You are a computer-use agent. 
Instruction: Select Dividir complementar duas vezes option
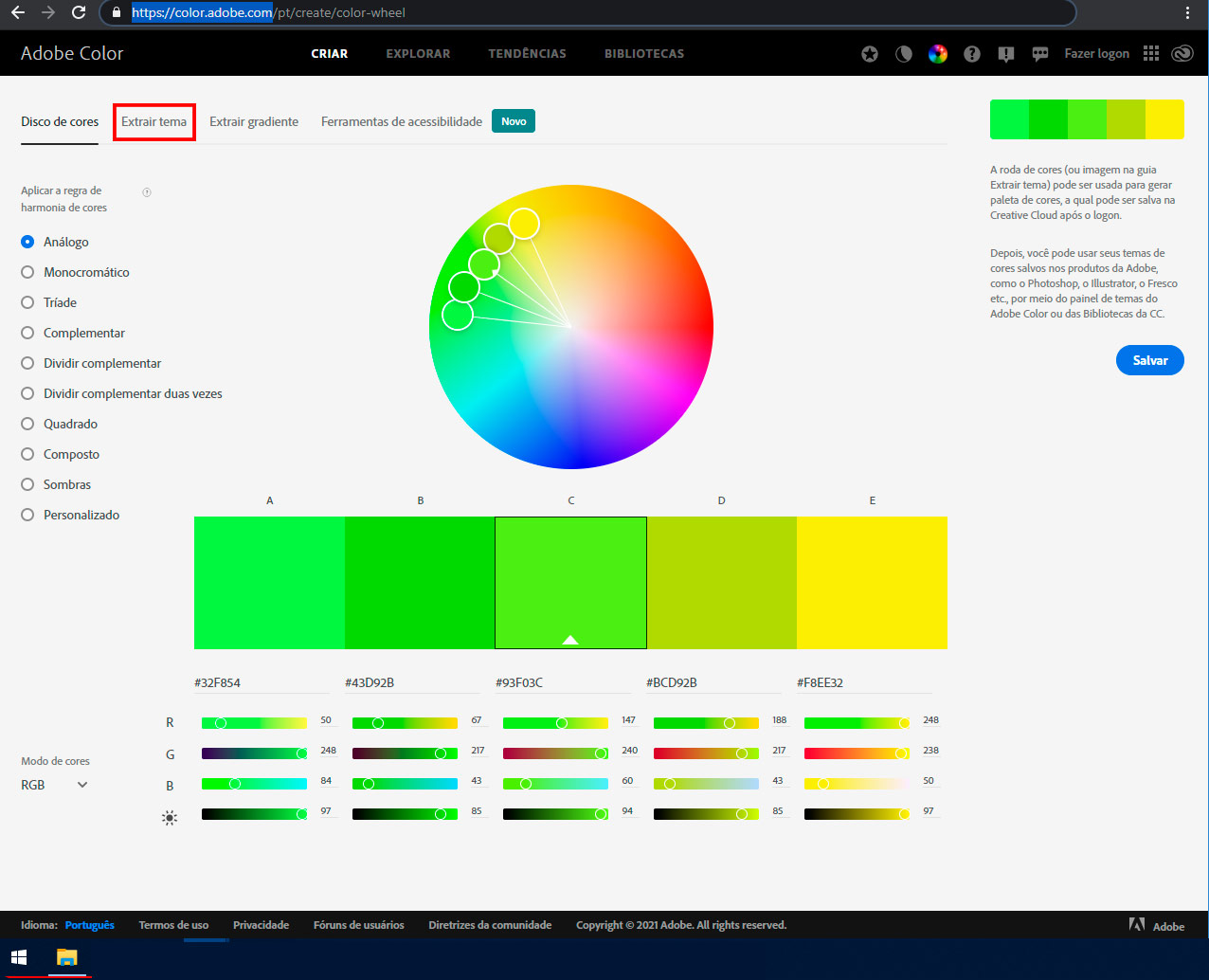121,393
